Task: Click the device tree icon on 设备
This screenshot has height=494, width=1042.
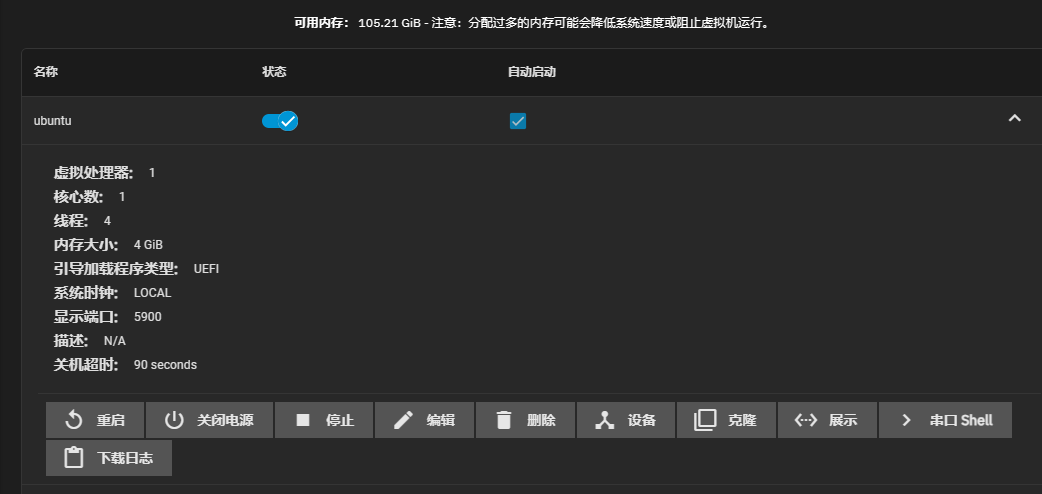Action: 605,420
